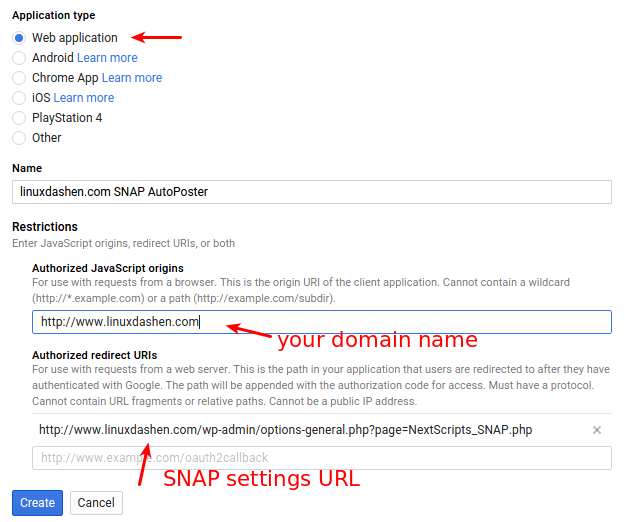Open Learn more link beside iOS
The height and width of the screenshot is (522, 625).
point(84,98)
